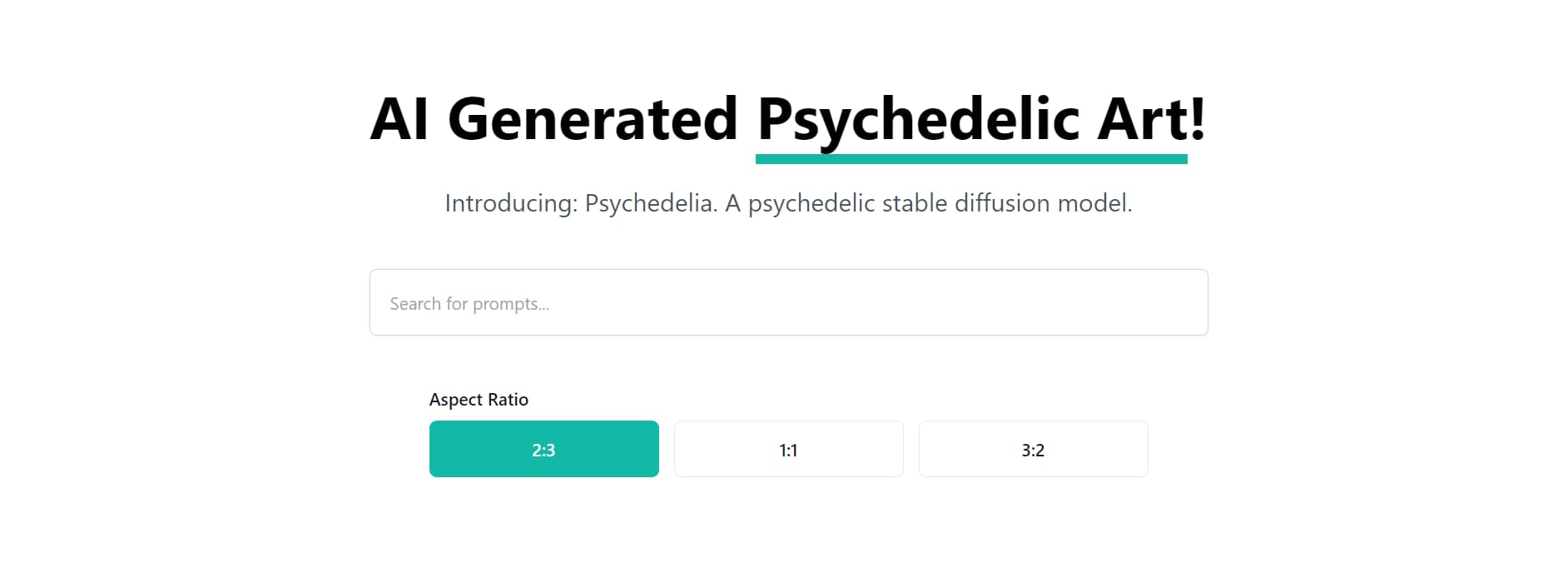The image size is (1568, 568).
Task: Click the Aspect Ratio label
Action: pos(479,400)
